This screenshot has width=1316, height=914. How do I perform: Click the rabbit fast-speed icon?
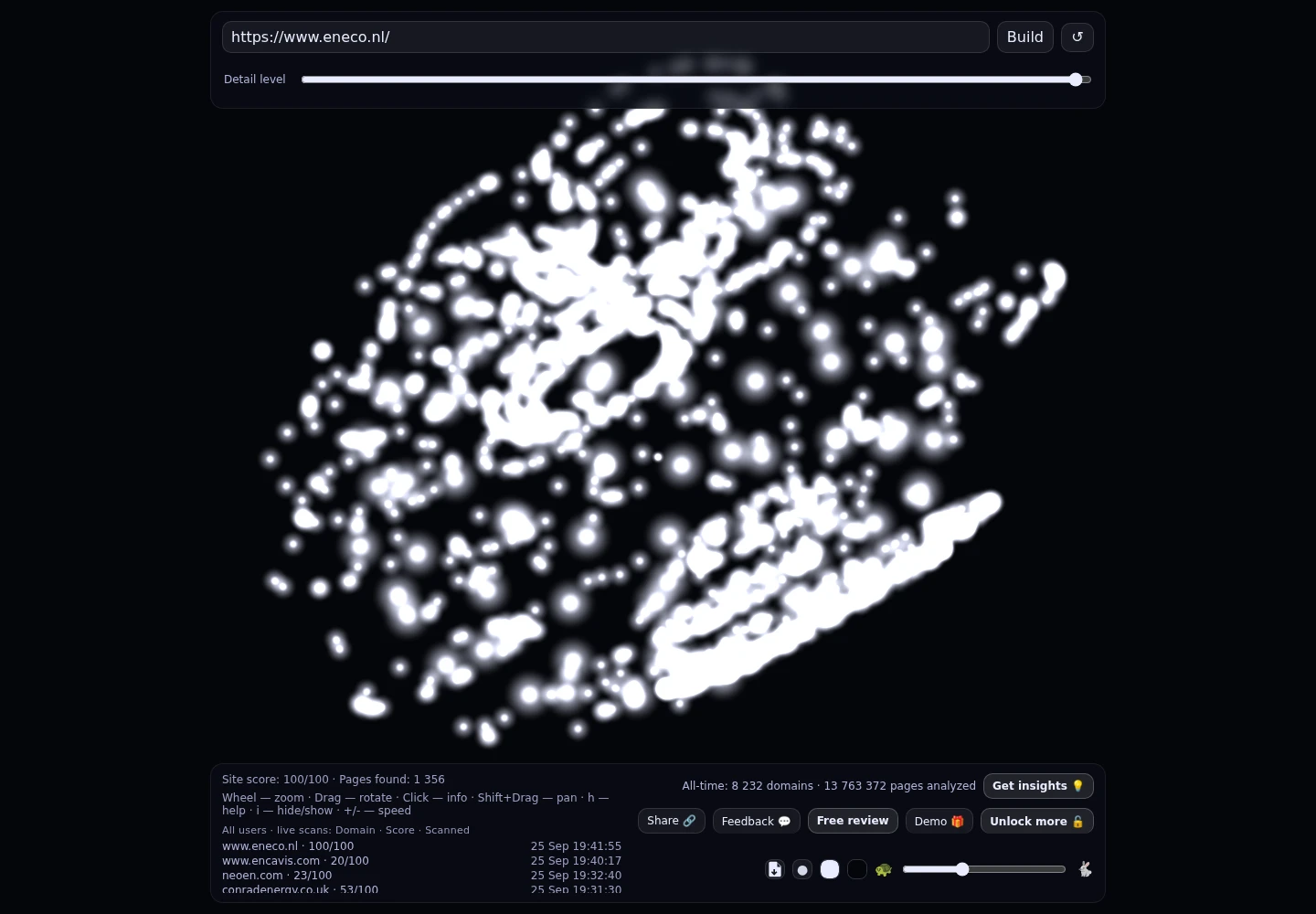1085,869
